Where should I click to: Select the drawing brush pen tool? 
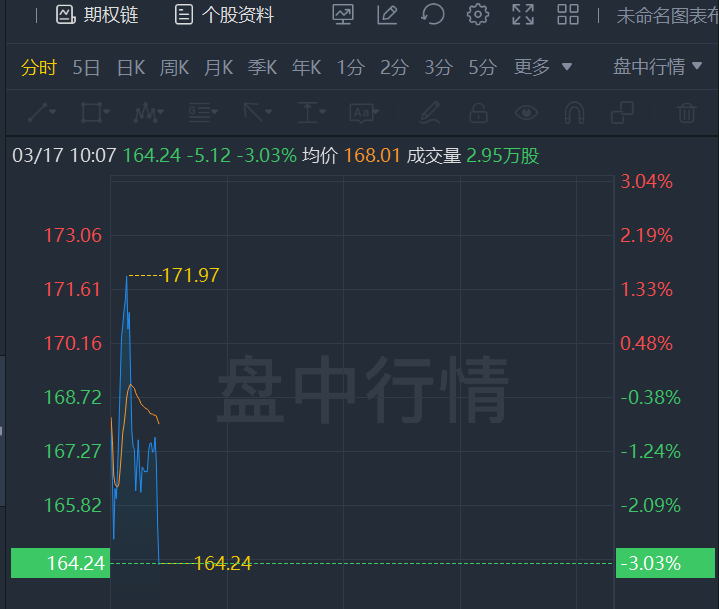[x=430, y=113]
